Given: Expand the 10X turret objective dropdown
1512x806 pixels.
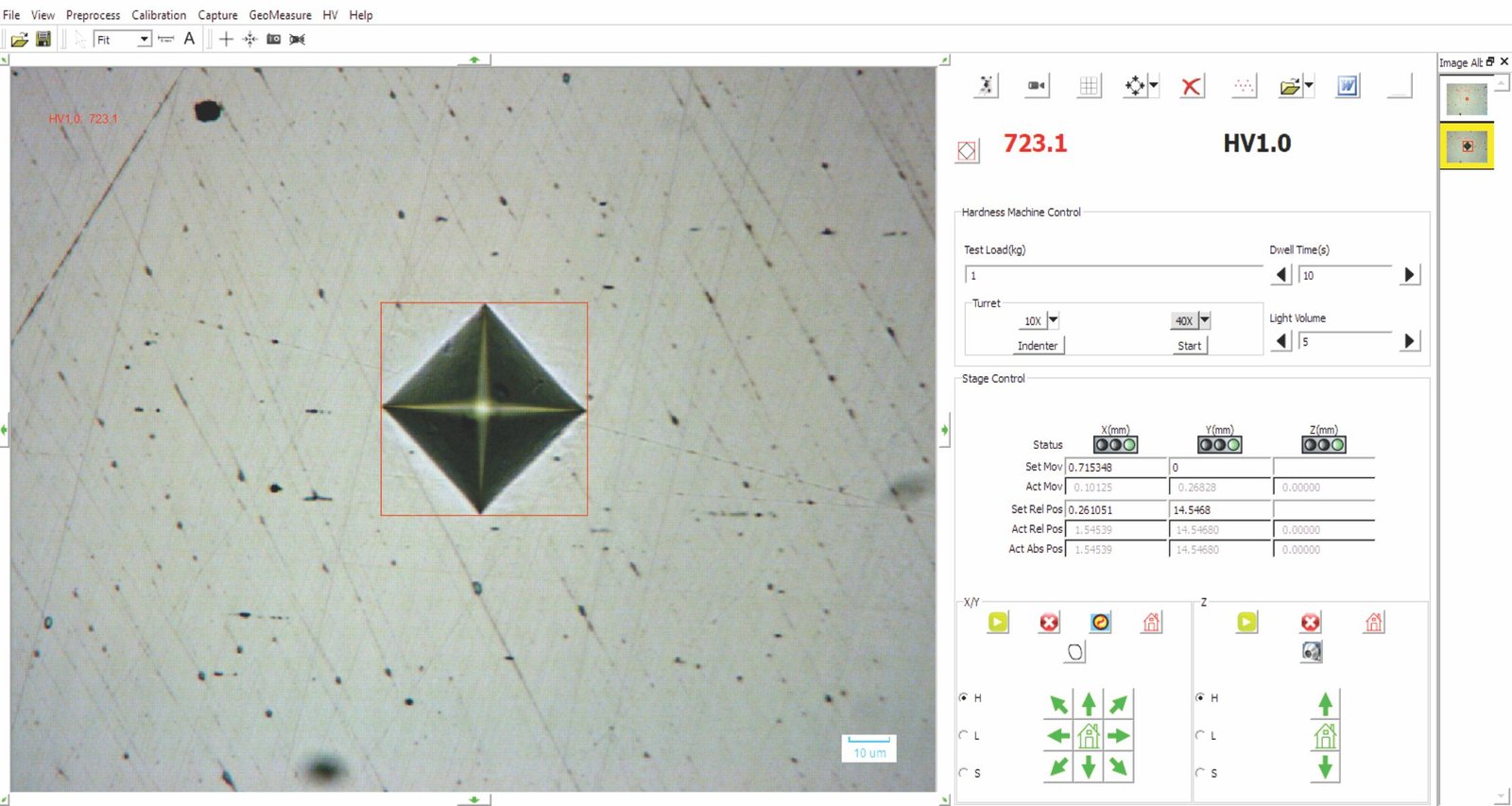Looking at the screenshot, I should coord(1053,320).
